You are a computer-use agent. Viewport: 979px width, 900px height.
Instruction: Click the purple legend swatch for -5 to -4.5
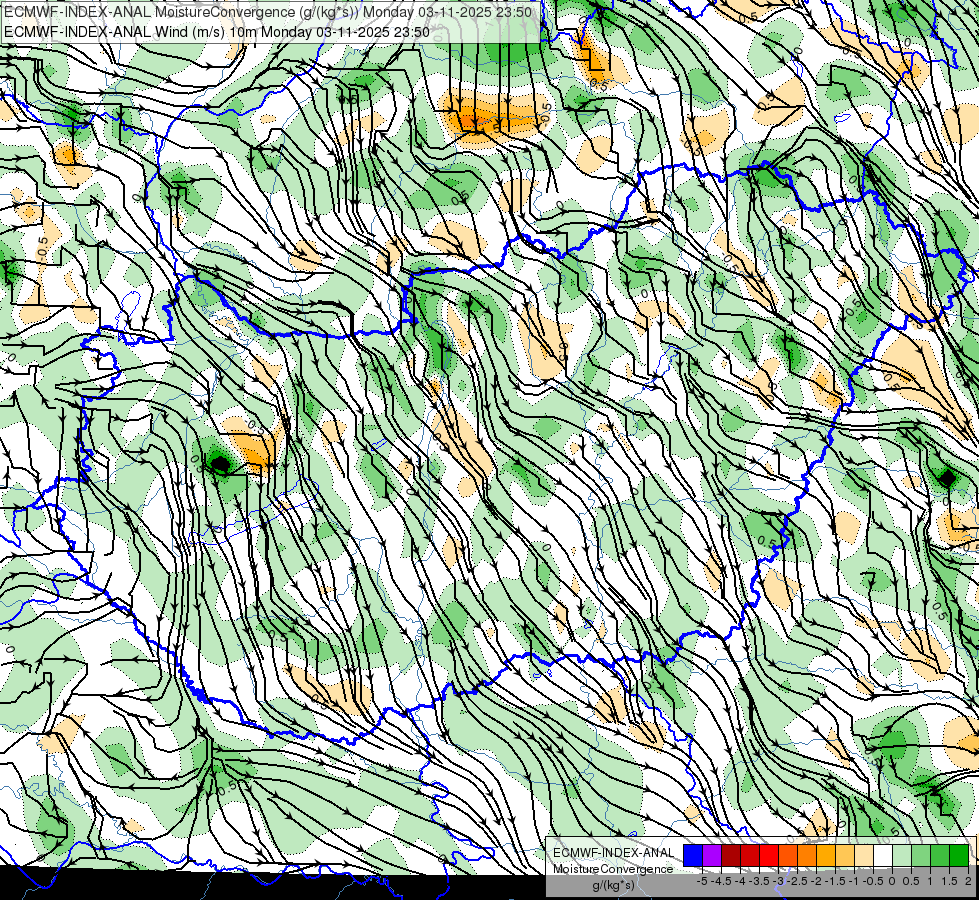click(712, 855)
